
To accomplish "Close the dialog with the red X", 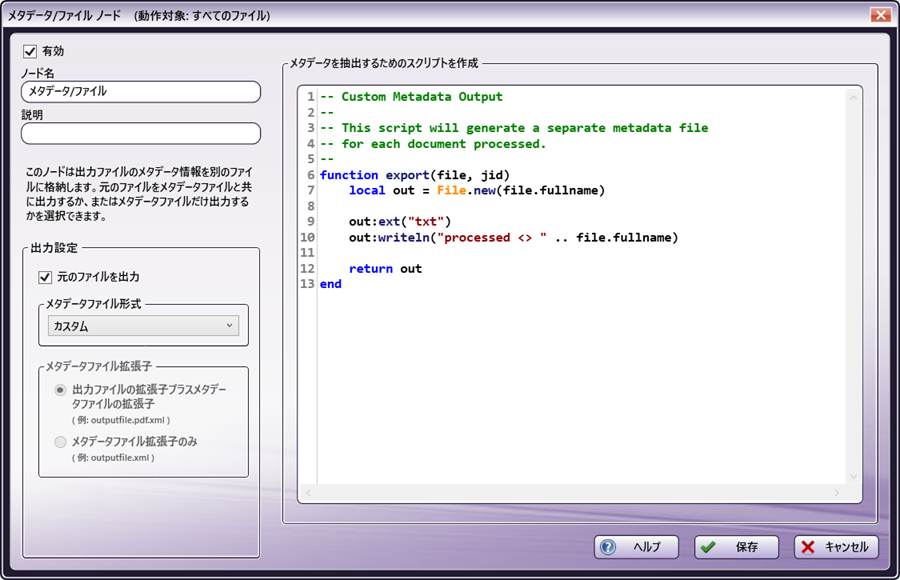I will (880, 14).
